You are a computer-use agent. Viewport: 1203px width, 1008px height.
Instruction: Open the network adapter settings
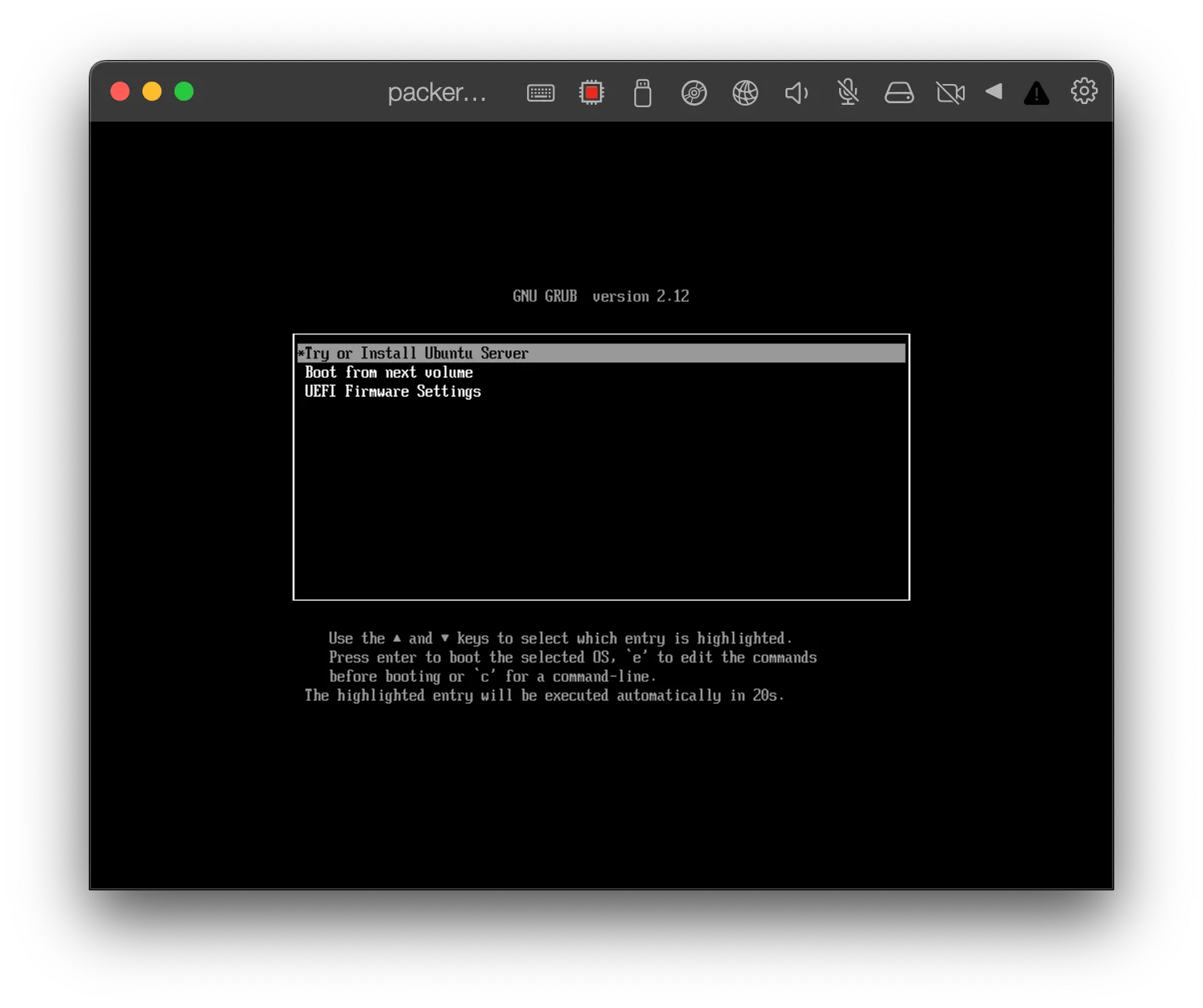(745, 92)
